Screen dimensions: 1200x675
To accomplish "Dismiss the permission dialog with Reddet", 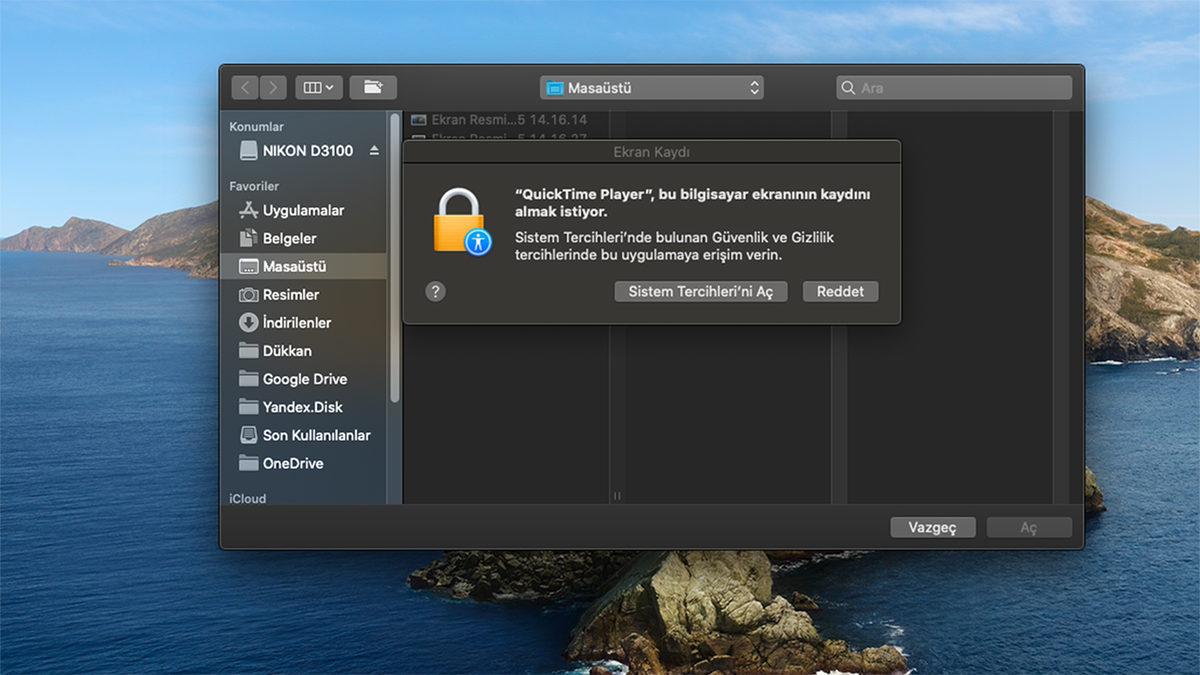I will 840,291.
